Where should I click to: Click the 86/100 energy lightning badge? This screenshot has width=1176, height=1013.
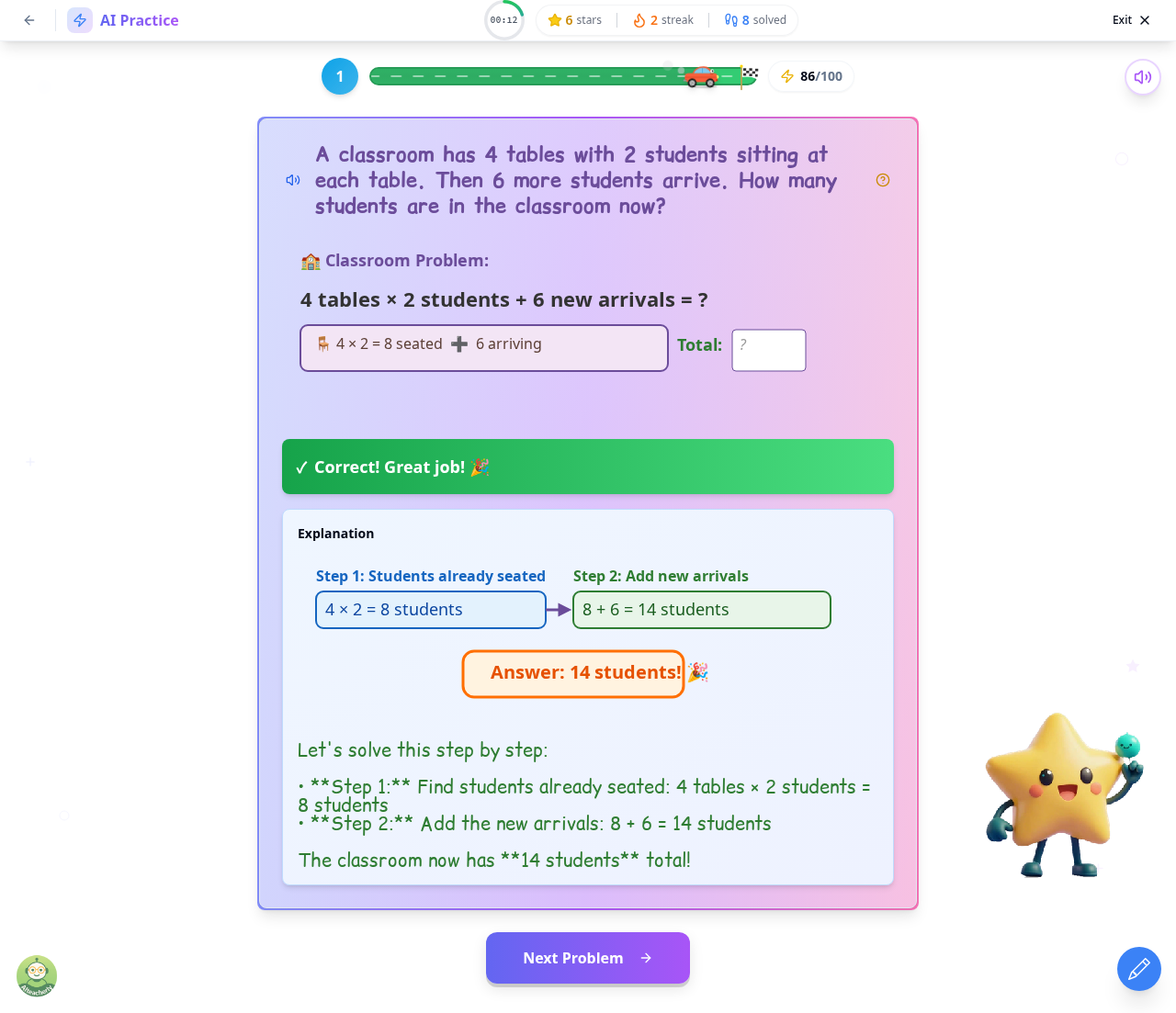tap(811, 76)
